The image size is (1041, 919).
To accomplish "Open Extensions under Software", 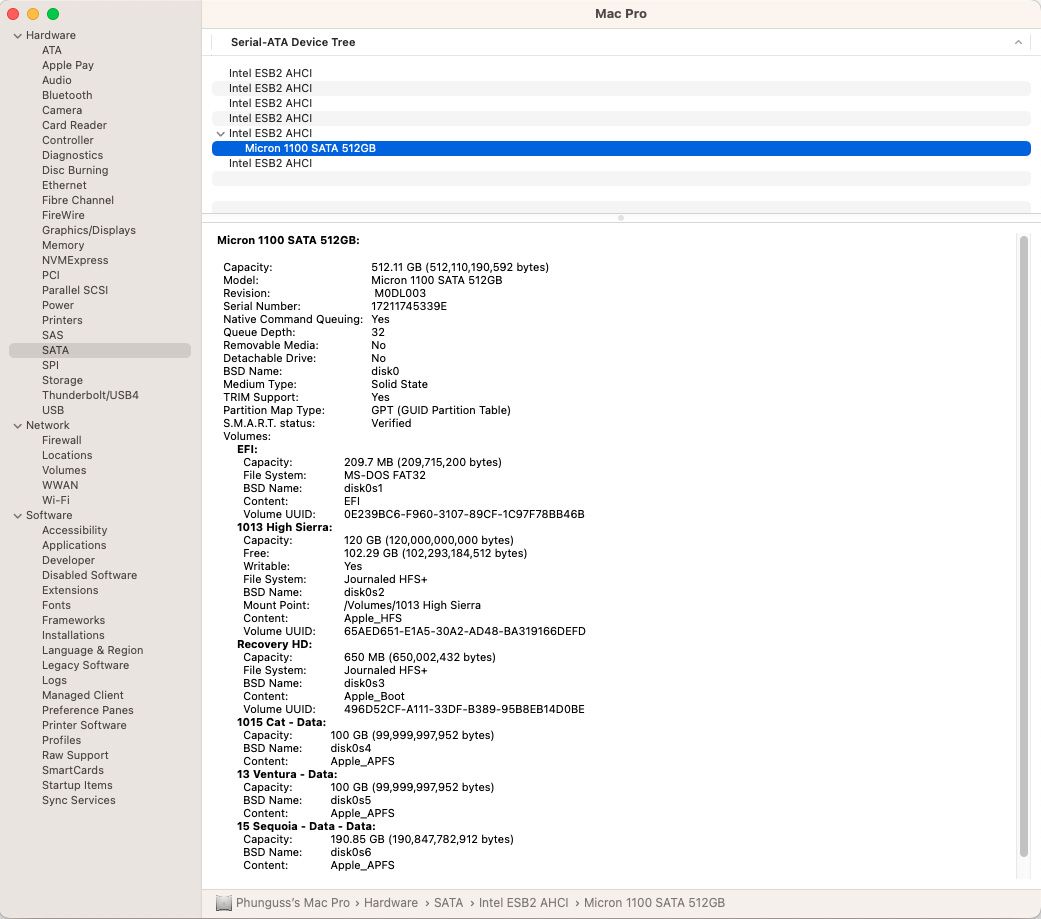I will [70, 590].
